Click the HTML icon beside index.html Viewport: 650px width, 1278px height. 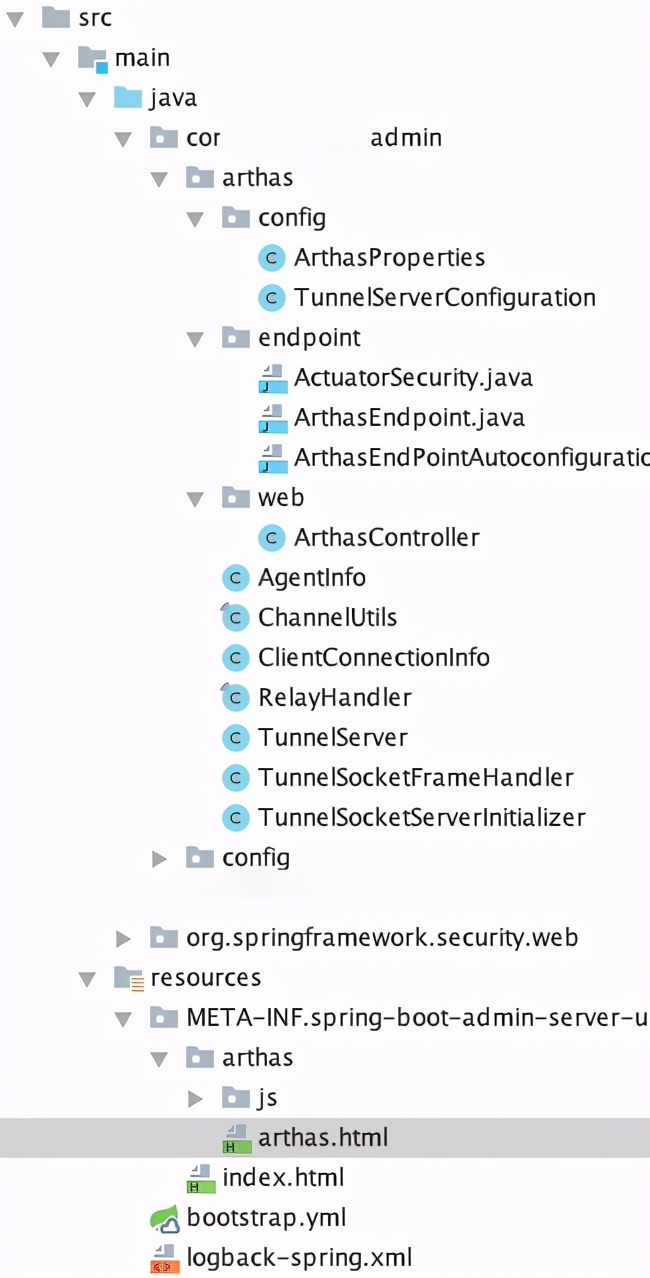pos(200,1177)
